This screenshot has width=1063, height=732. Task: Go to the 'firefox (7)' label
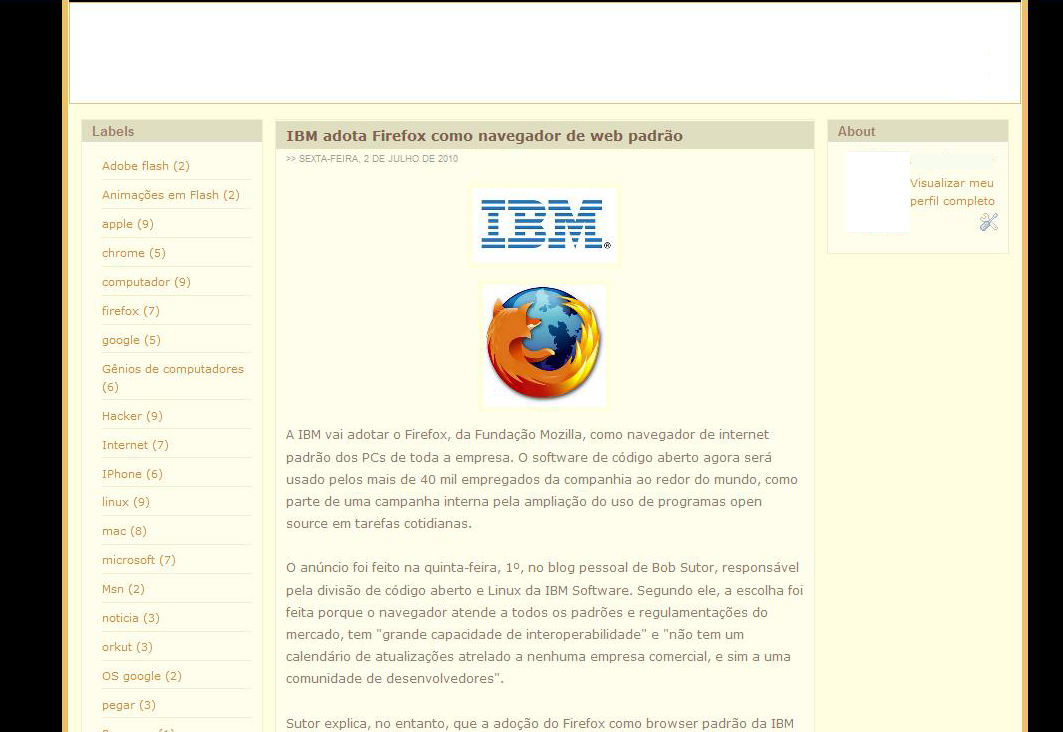point(131,311)
